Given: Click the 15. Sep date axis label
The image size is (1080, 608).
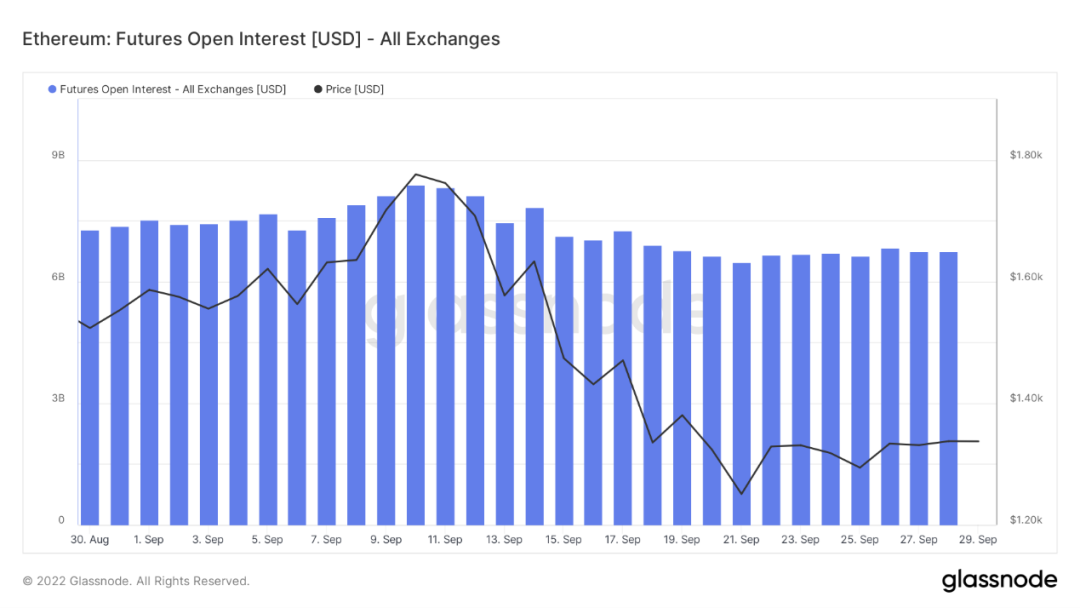Looking at the screenshot, I should pos(563,540).
